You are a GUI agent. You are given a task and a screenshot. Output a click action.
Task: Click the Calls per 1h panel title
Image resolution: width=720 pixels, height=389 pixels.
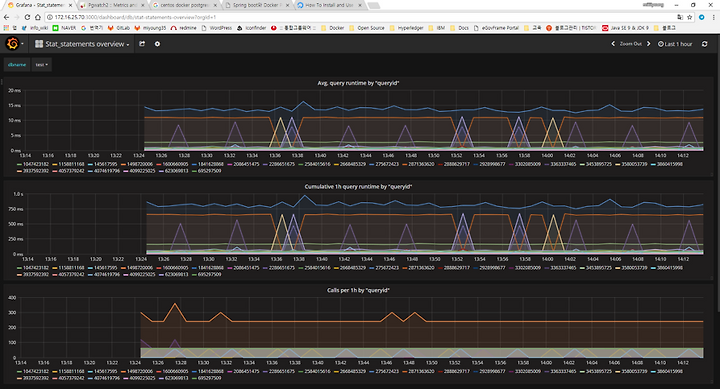coord(358,290)
